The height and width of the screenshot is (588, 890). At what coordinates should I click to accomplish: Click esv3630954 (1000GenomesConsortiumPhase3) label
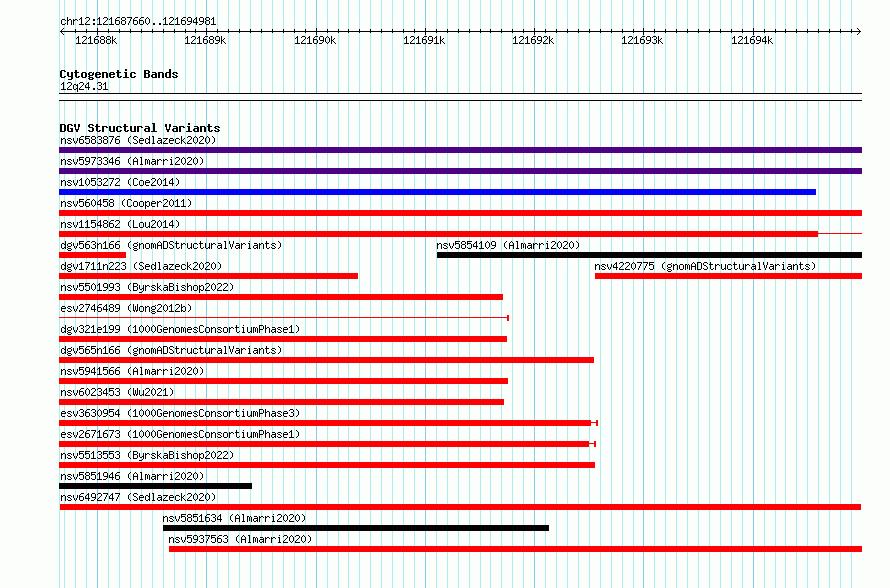click(x=180, y=413)
